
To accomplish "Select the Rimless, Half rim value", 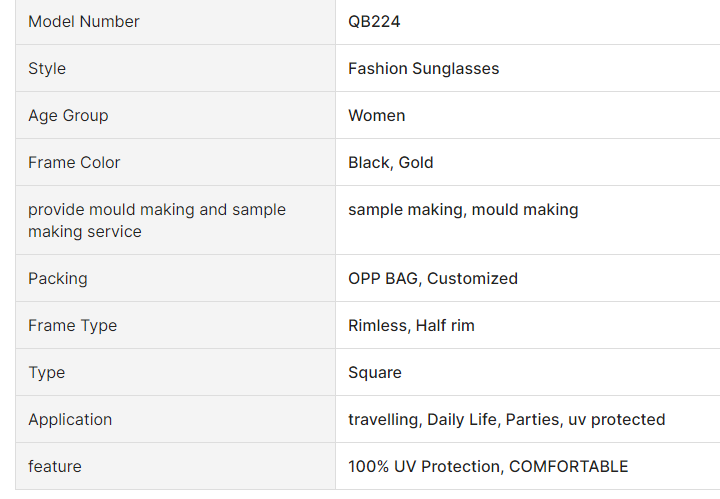I will coord(411,325).
